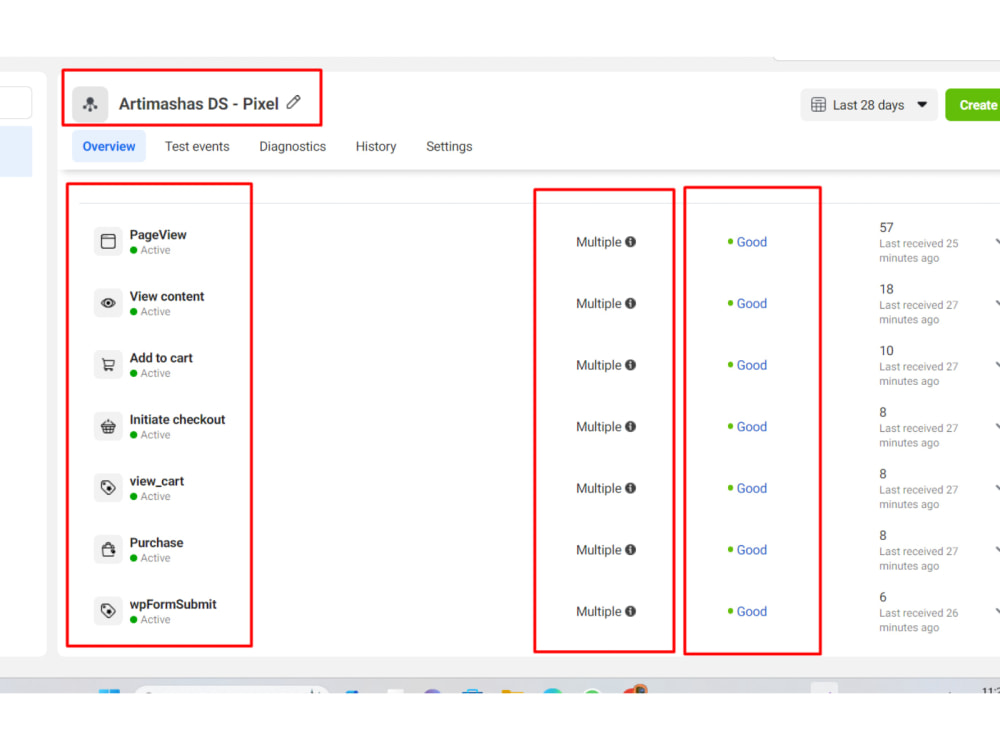This screenshot has height=750, width=1000.
Task: Click the 57 events count for PageView
Action: pyautogui.click(x=886, y=228)
